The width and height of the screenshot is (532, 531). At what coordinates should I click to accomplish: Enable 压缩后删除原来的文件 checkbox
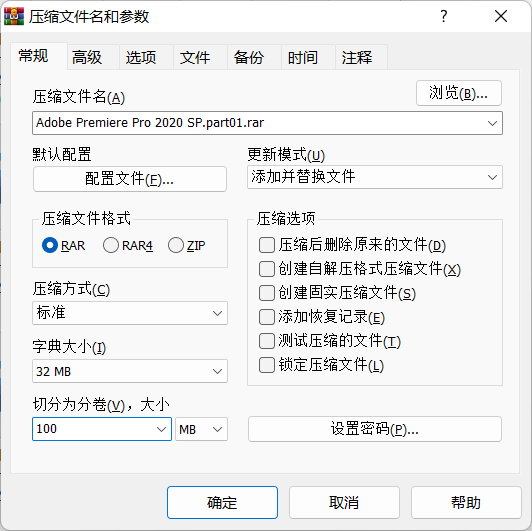267,245
